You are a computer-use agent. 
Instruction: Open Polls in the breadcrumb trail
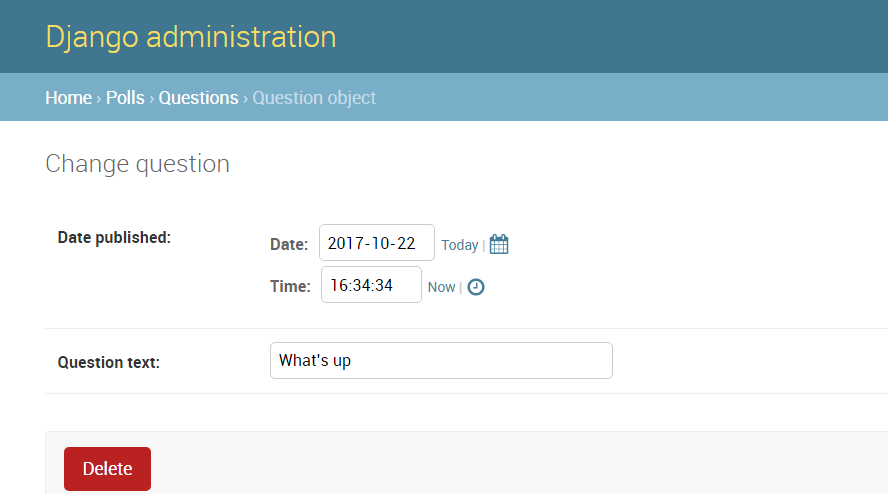125,97
